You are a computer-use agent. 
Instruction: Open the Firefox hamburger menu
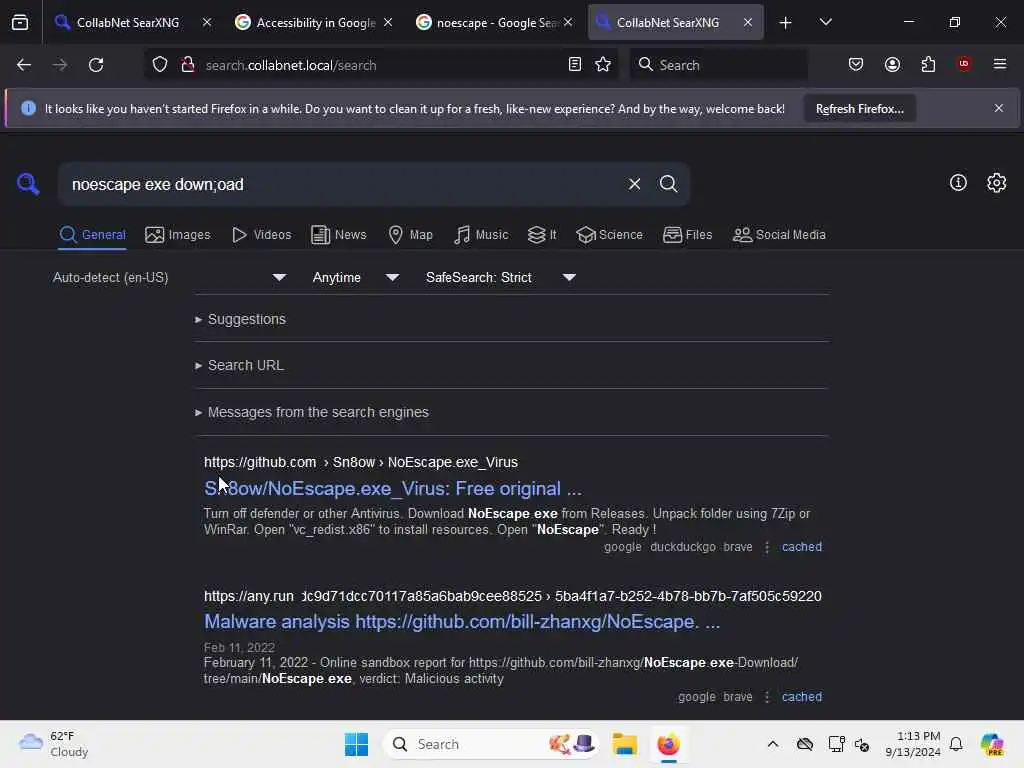pyautogui.click(x=1000, y=64)
